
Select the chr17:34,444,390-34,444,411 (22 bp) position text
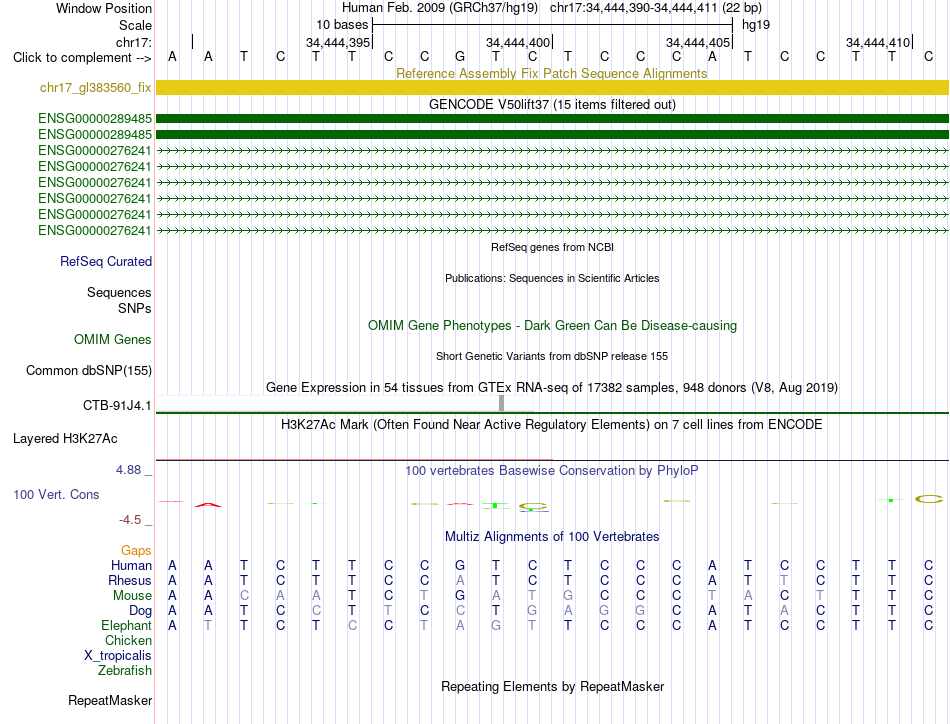tap(656, 8)
